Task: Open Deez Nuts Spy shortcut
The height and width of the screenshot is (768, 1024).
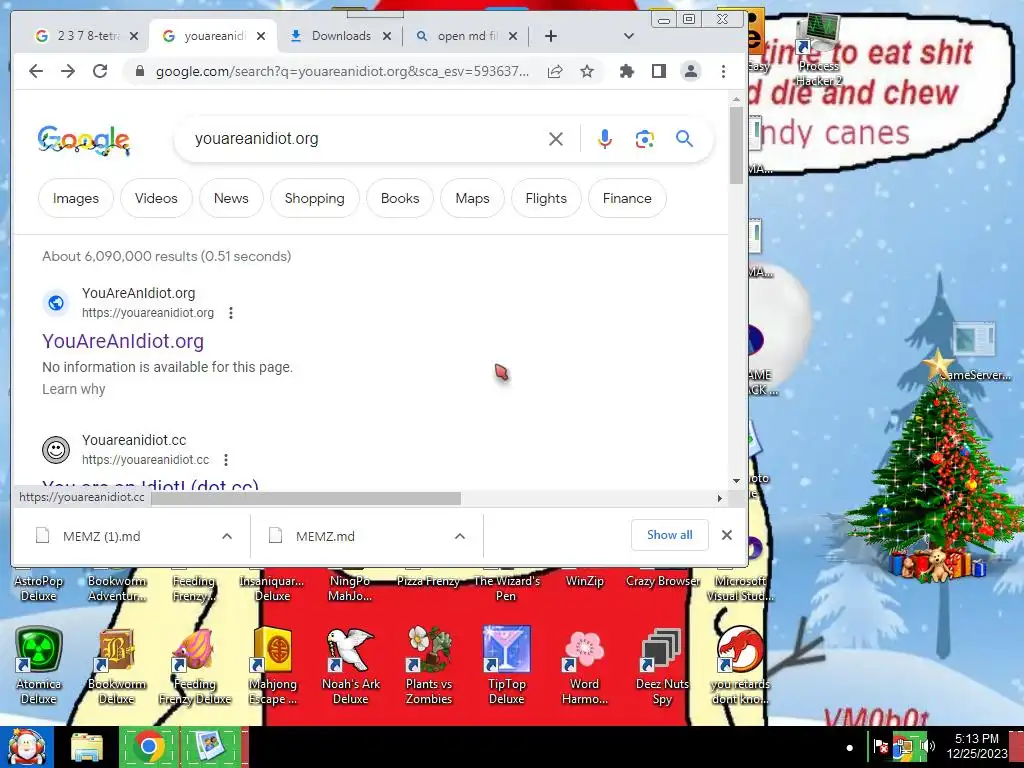Action: [662, 665]
